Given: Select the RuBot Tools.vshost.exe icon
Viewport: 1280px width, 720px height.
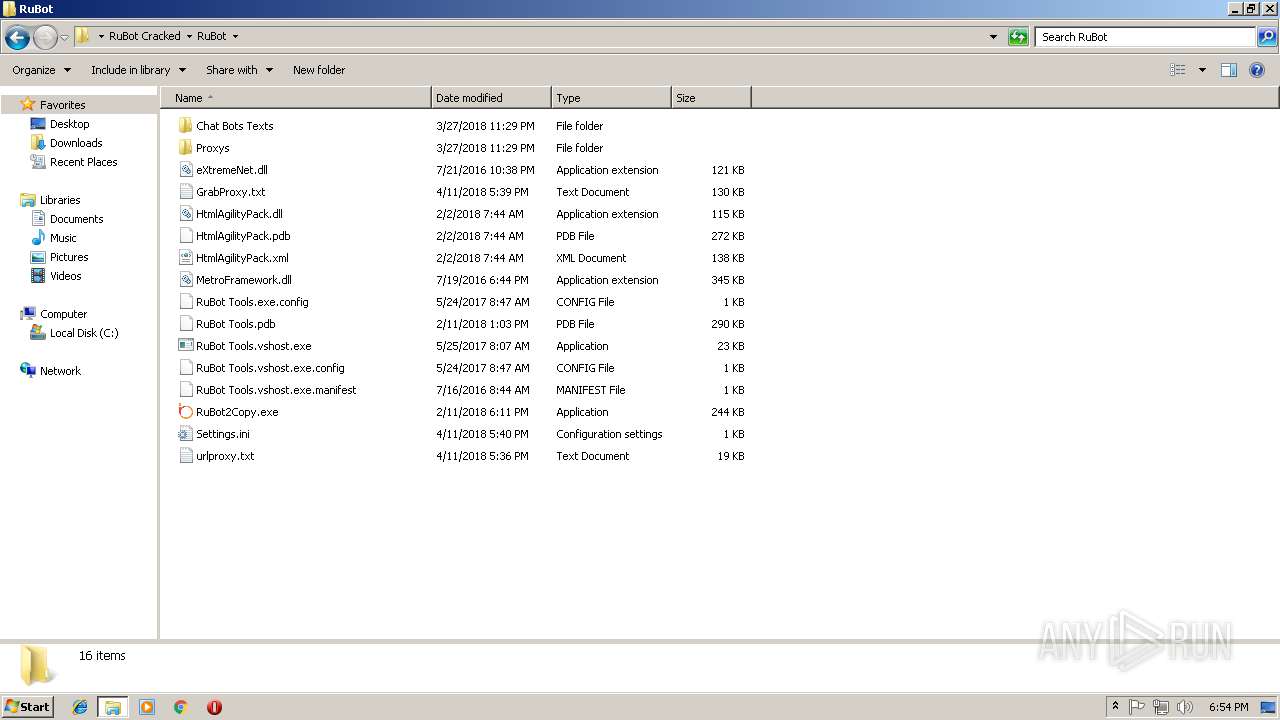Looking at the screenshot, I should 185,346.
